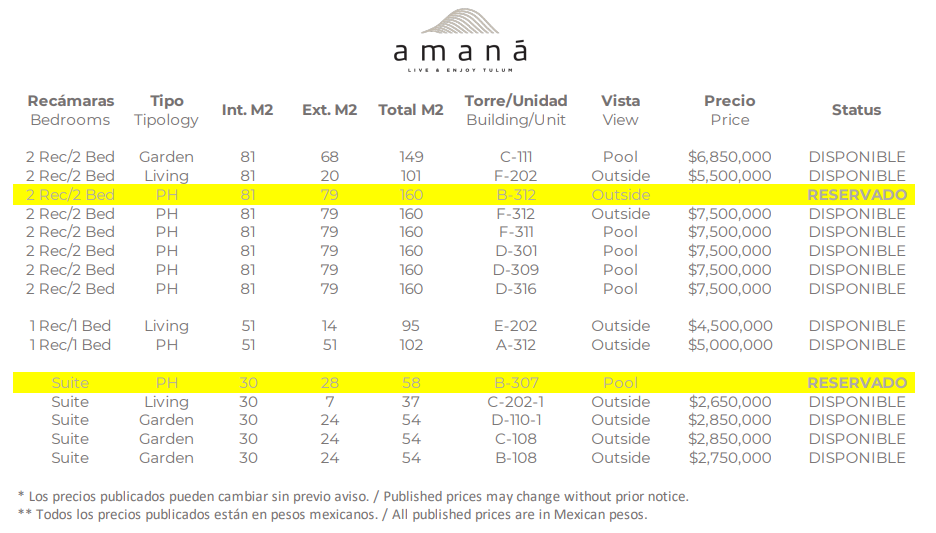Click the RESERVADO status for unit B-312
The height and width of the screenshot is (533, 936).
(x=856, y=195)
